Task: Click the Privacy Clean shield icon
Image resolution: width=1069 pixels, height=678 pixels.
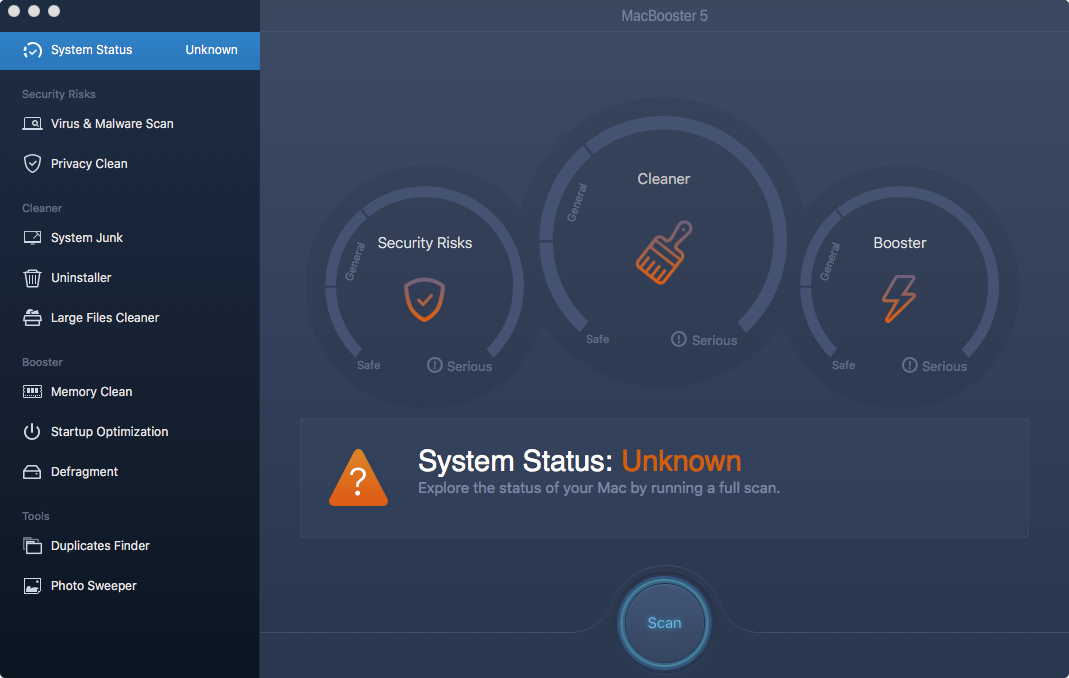Action: click(x=32, y=164)
